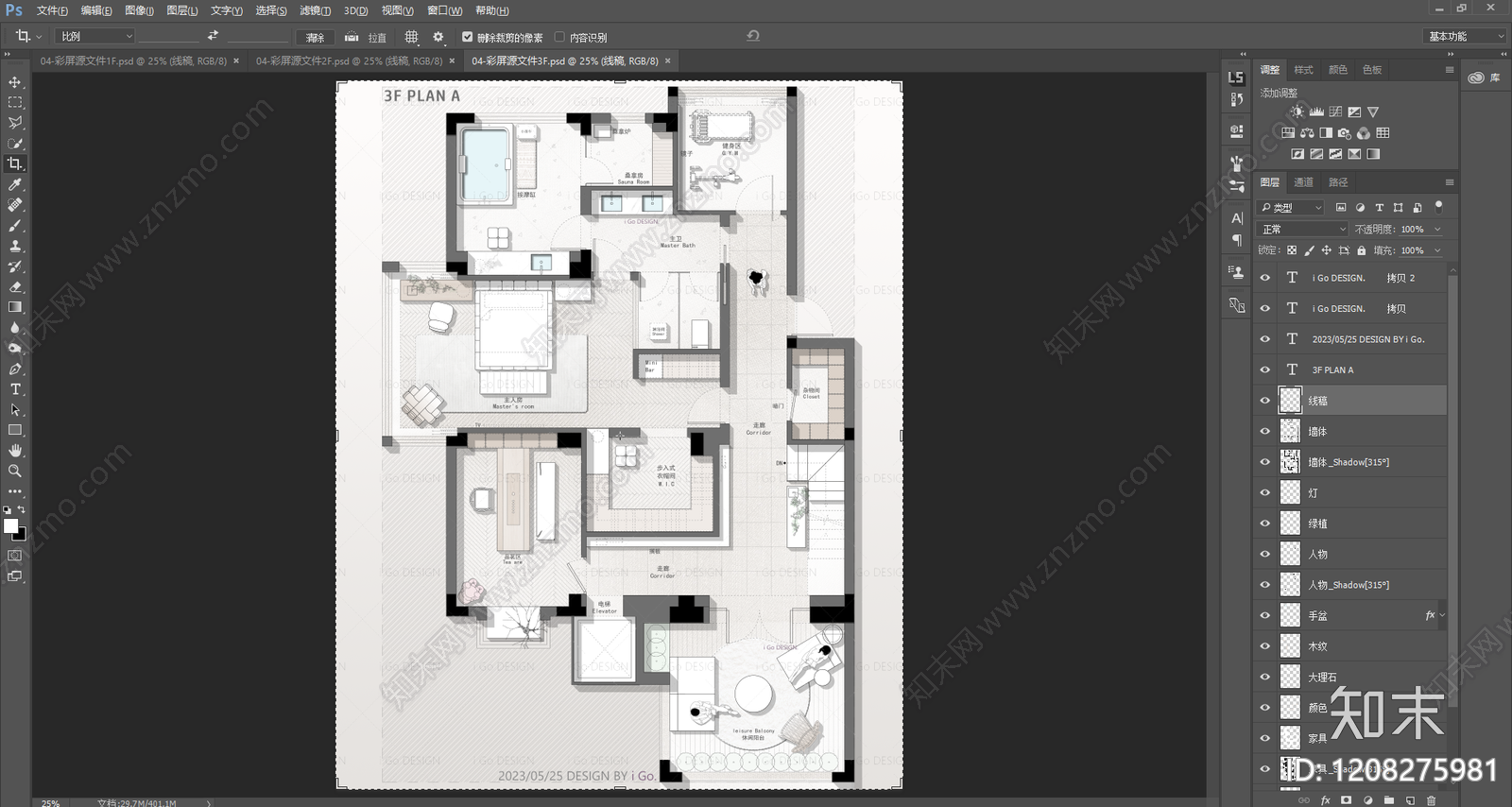The image size is (1512, 807).
Task: Click the layer effects fx button at panel bottom
Action: [1326, 799]
